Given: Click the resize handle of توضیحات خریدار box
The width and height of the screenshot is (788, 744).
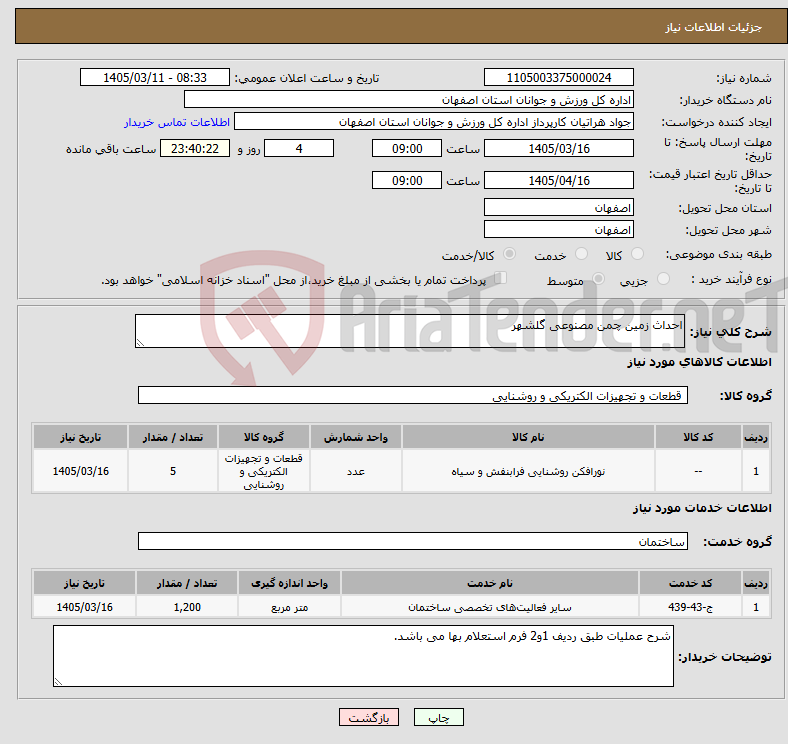Looking at the screenshot, I should [x=58, y=682].
